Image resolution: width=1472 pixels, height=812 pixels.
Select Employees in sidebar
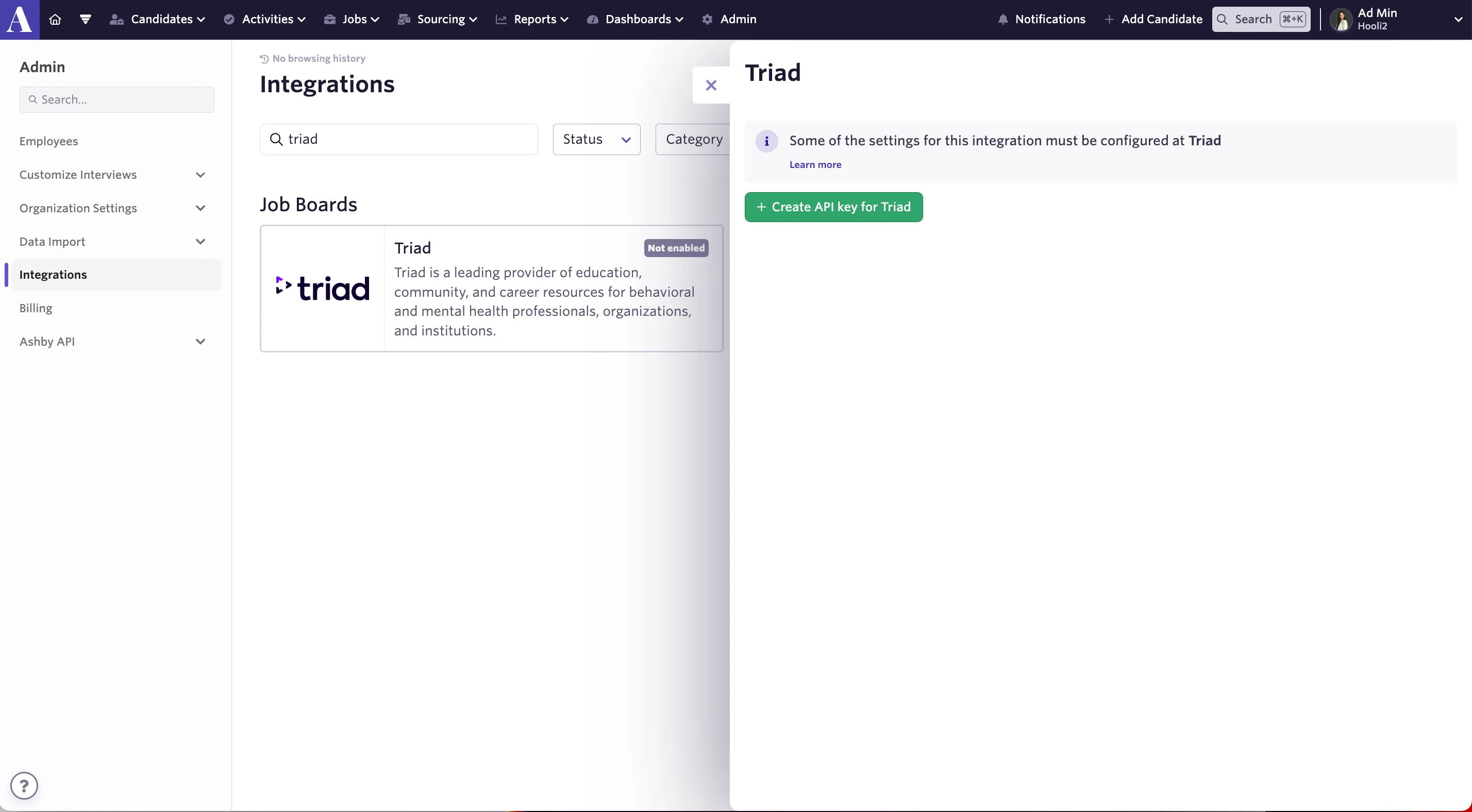(x=48, y=141)
